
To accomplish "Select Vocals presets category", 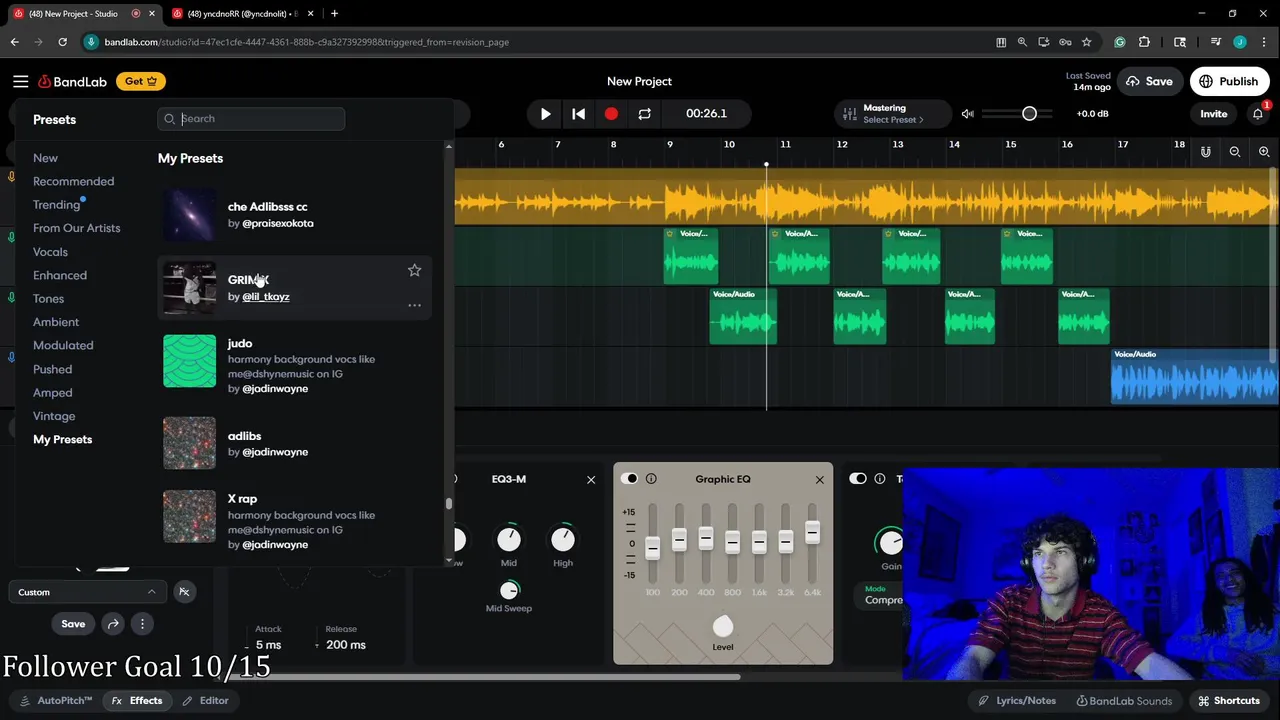I will click(50, 252).
